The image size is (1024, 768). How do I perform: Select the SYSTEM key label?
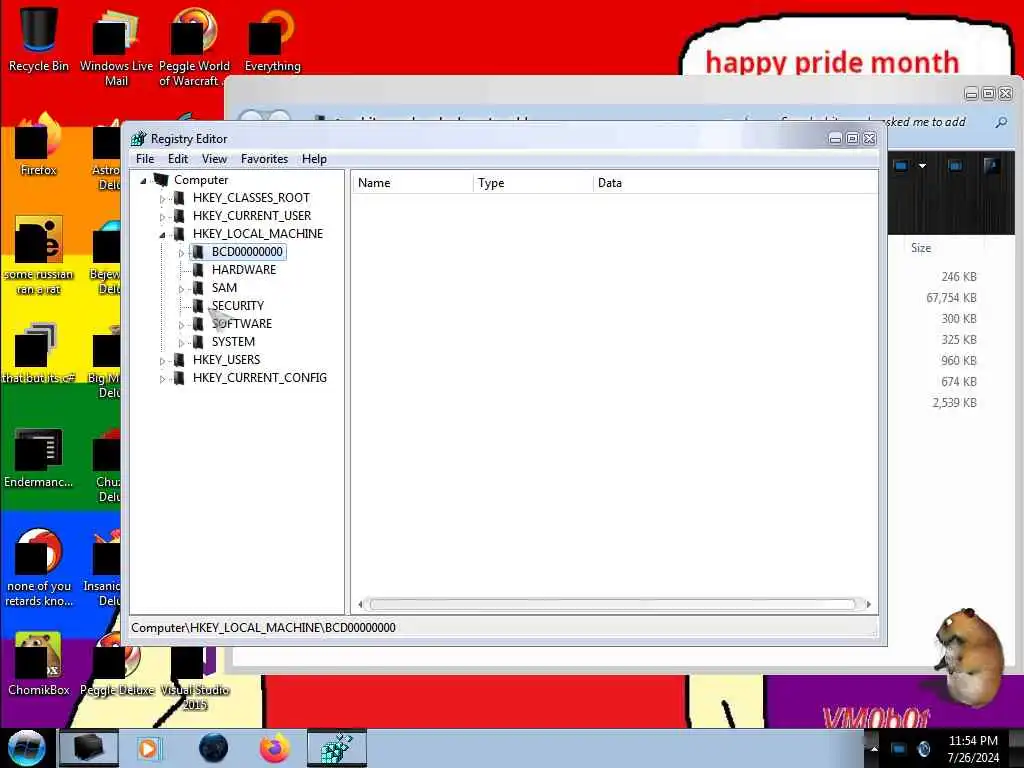tap(233, 342)
